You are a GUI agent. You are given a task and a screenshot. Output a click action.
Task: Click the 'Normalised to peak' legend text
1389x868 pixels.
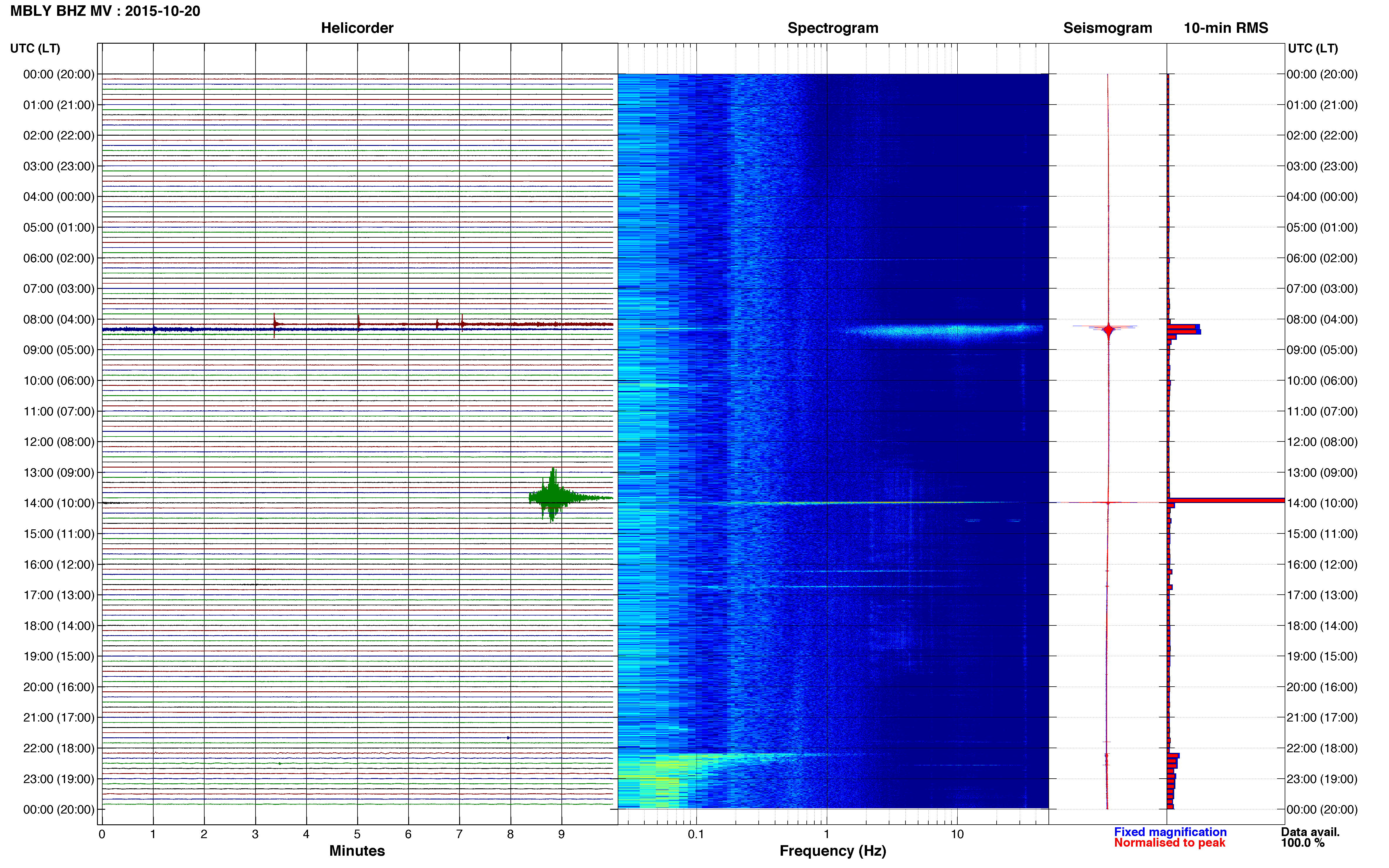(x=1170, y=843)
